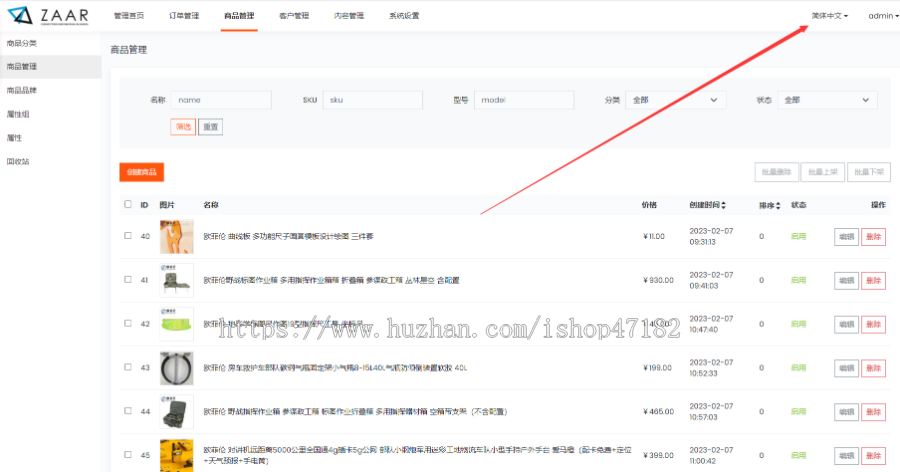
Task: Focus the 型号 model input field
Action: pos(524,100)
